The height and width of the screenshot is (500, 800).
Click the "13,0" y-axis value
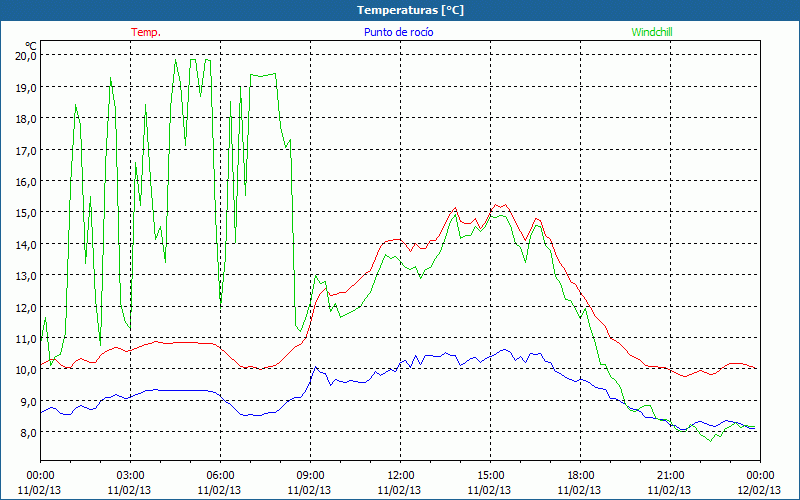27,276
